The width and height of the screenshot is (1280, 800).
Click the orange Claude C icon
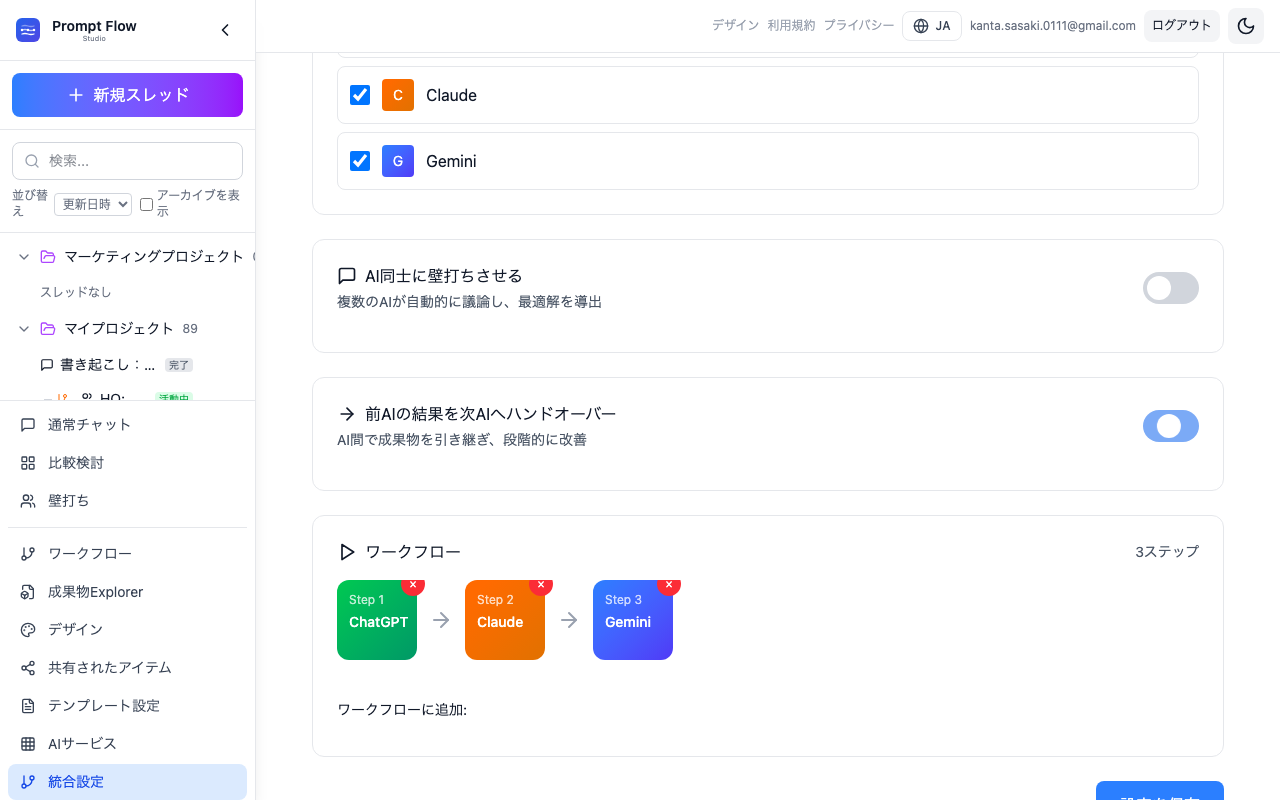pos(398,95)
